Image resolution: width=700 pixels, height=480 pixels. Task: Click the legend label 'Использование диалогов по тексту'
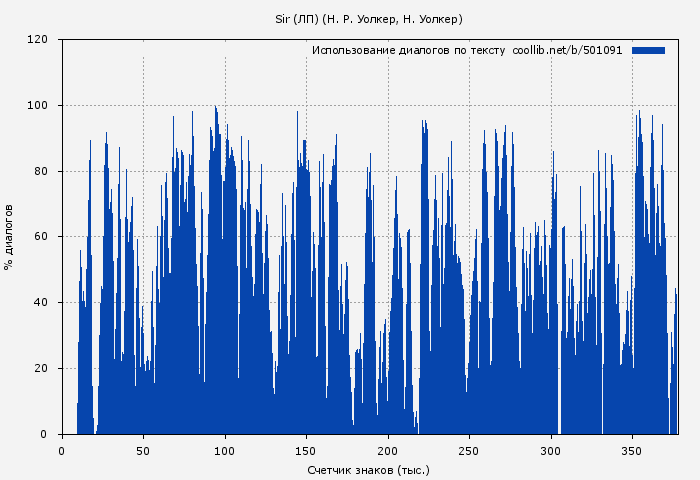408,50
